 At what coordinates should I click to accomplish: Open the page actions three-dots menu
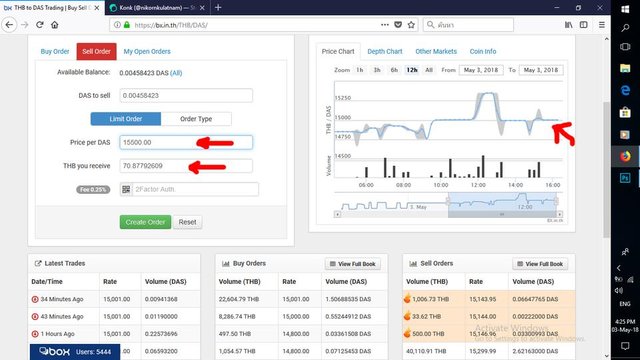pos(384,25)
